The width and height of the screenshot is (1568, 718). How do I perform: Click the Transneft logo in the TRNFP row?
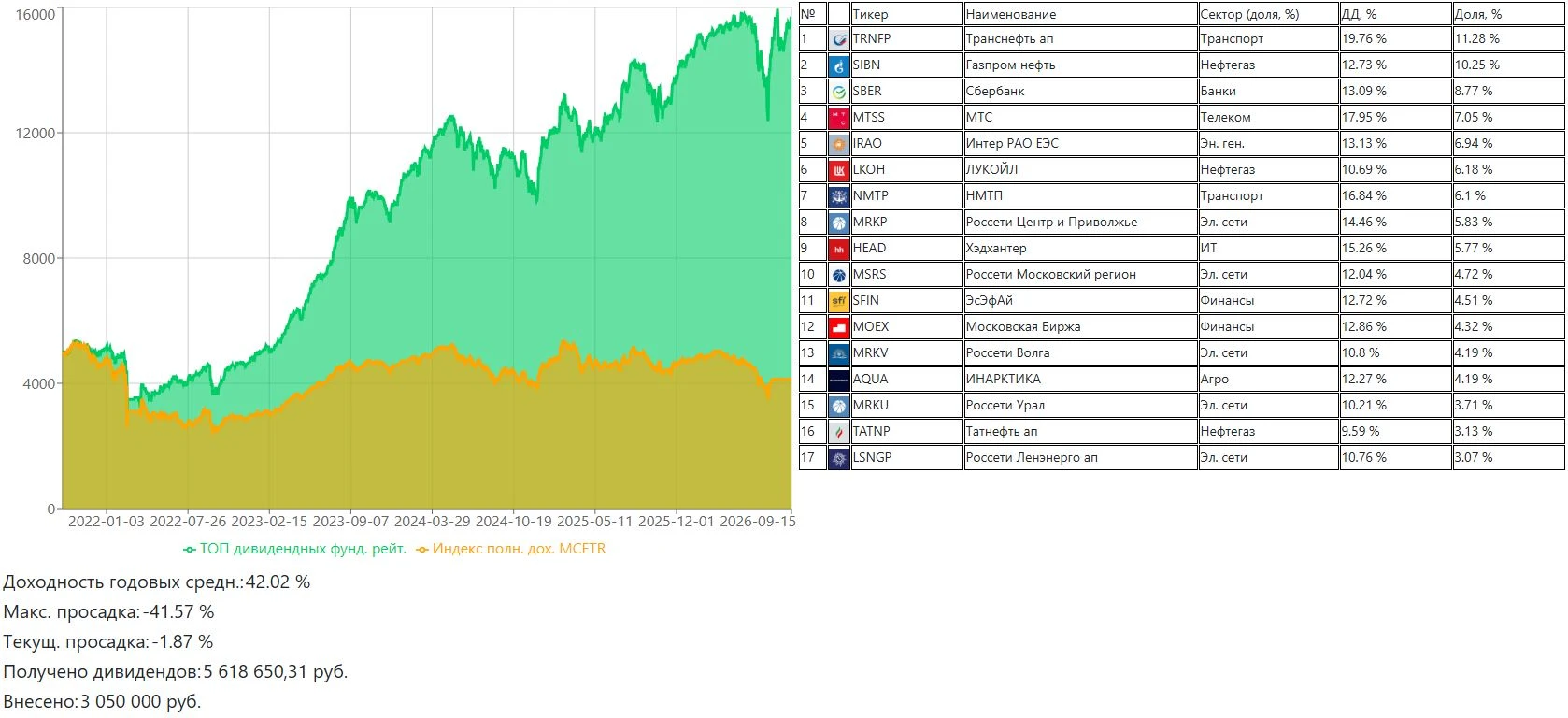838,39
